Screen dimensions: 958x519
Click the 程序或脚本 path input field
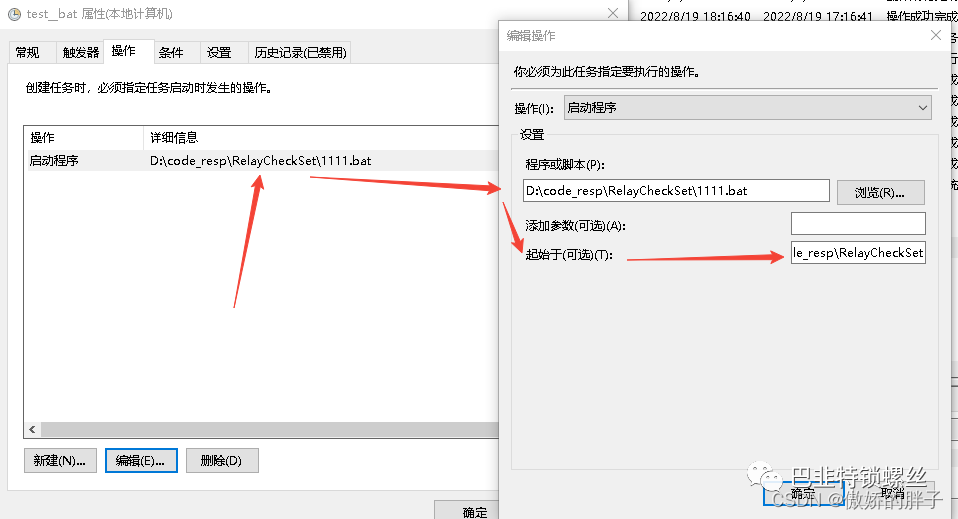pos(676,191)
